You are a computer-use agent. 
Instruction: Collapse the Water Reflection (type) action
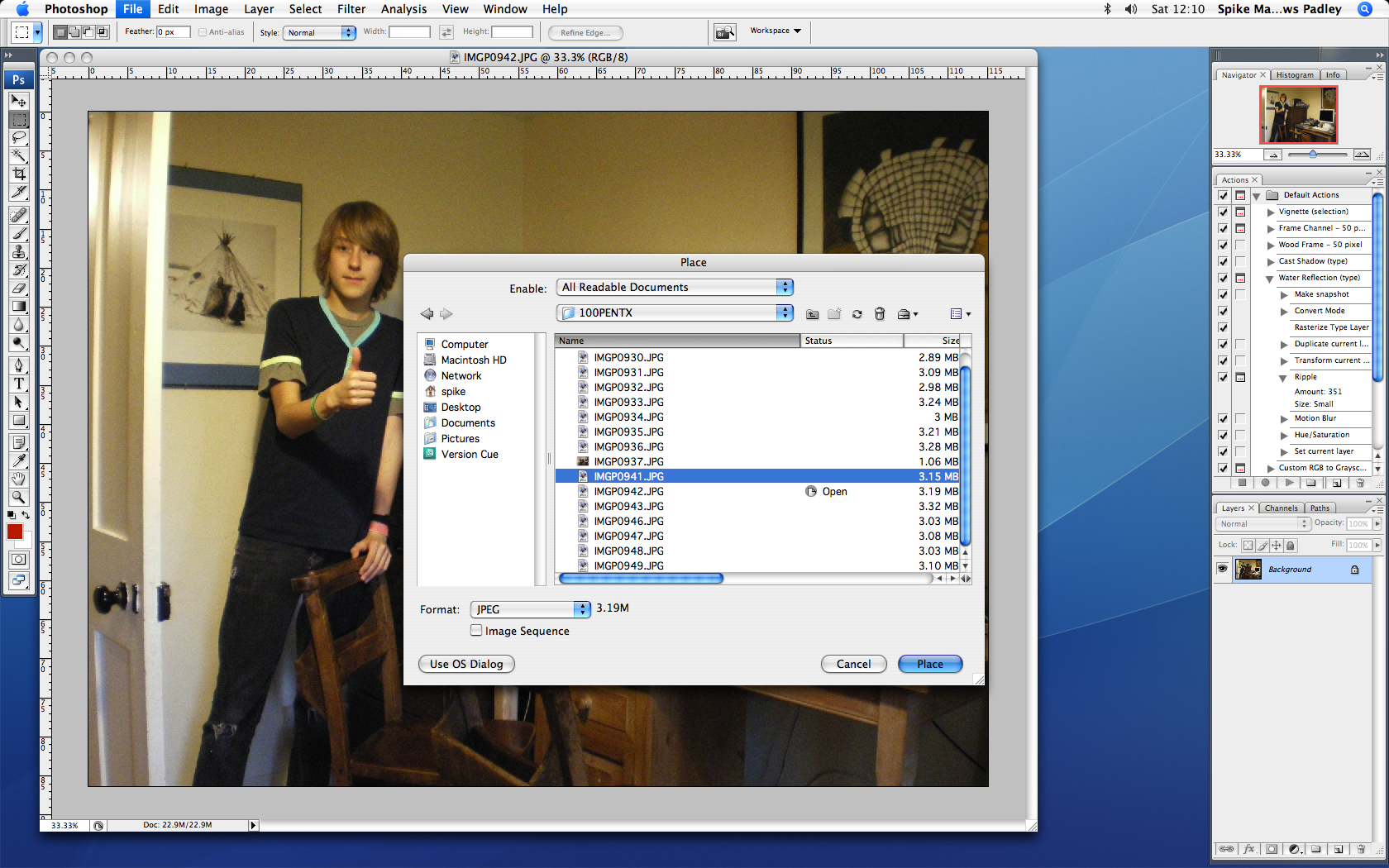coord(1270,279)
